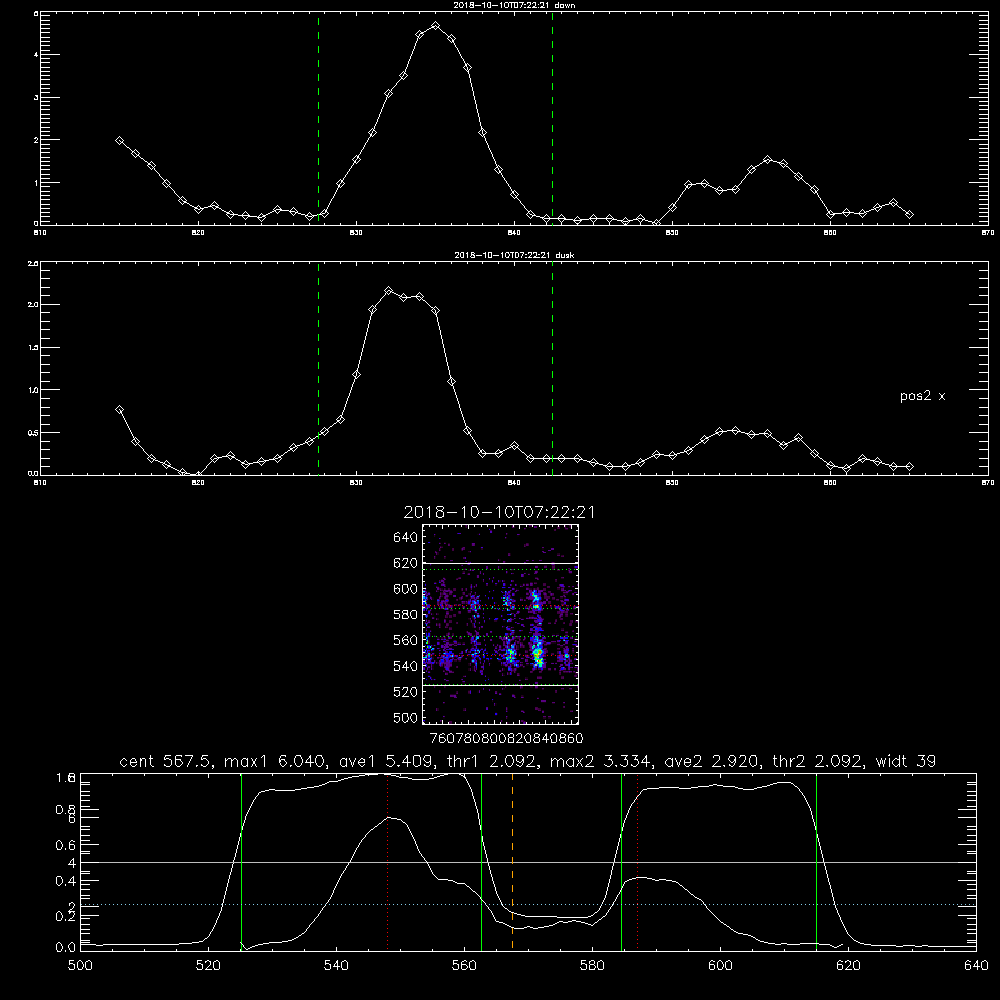Click the '500' label on bottom plot x-axis

pos(80,966)
